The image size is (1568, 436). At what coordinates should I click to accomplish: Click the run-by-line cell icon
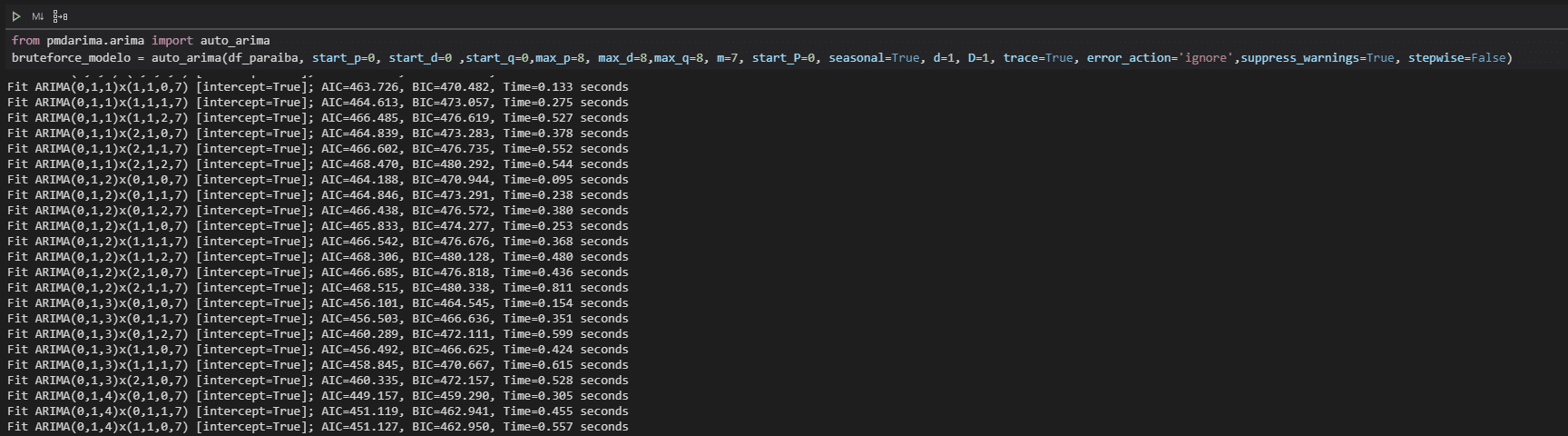(60, 16)
